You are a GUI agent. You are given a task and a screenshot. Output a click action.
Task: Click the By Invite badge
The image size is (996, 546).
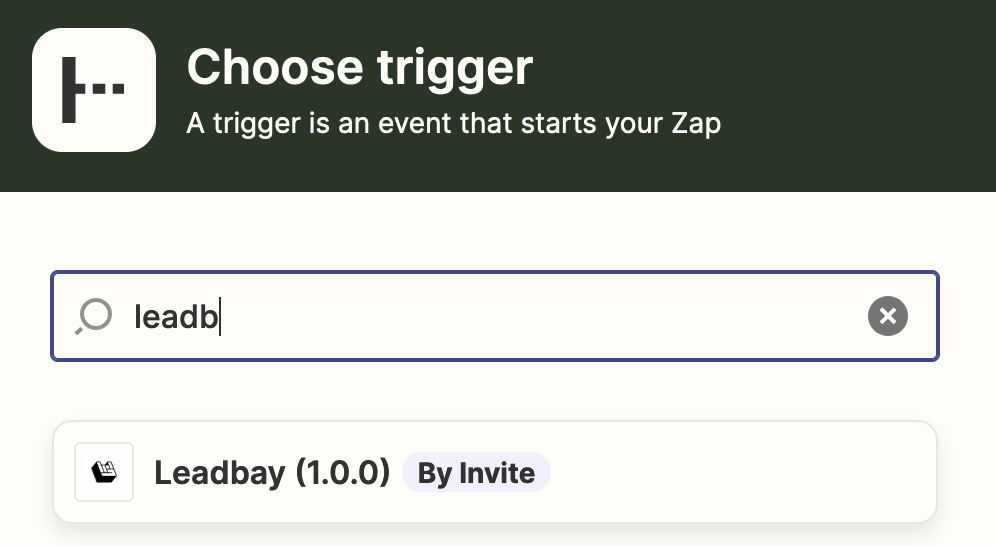[x=476, y=473]
